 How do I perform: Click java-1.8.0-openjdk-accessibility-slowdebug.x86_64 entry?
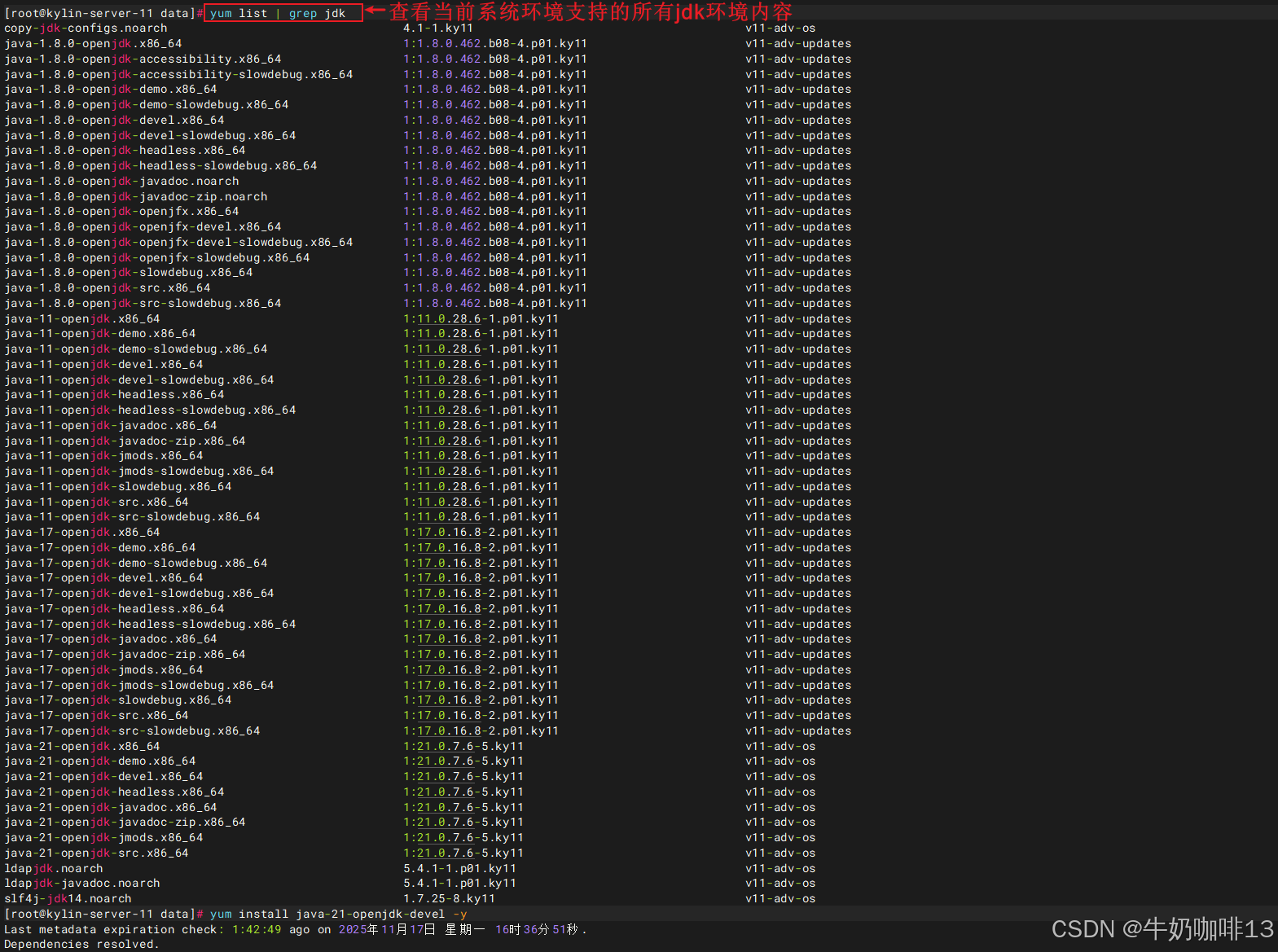pos(178,74)
